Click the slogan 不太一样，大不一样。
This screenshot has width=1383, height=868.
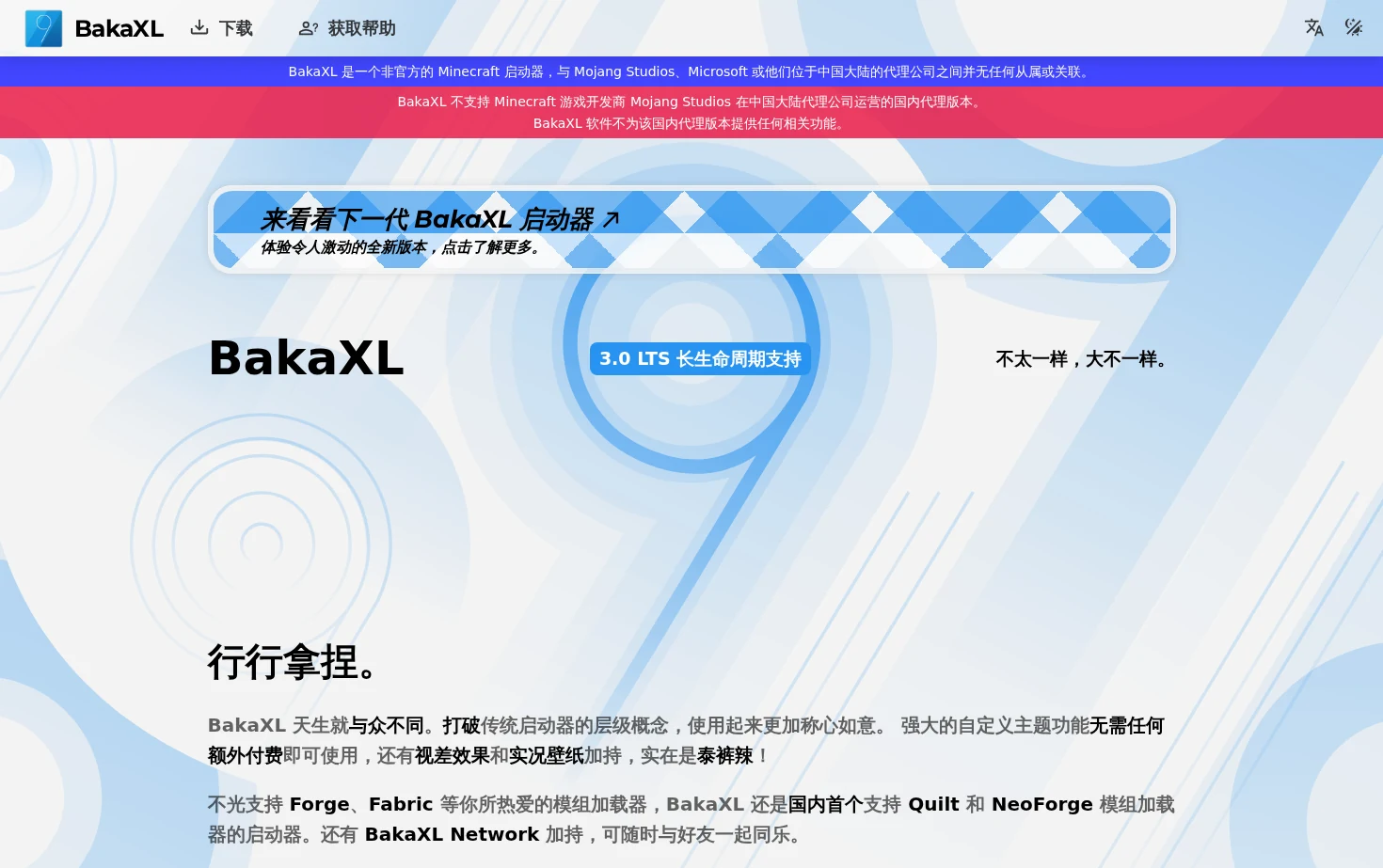click(1086, 359)
